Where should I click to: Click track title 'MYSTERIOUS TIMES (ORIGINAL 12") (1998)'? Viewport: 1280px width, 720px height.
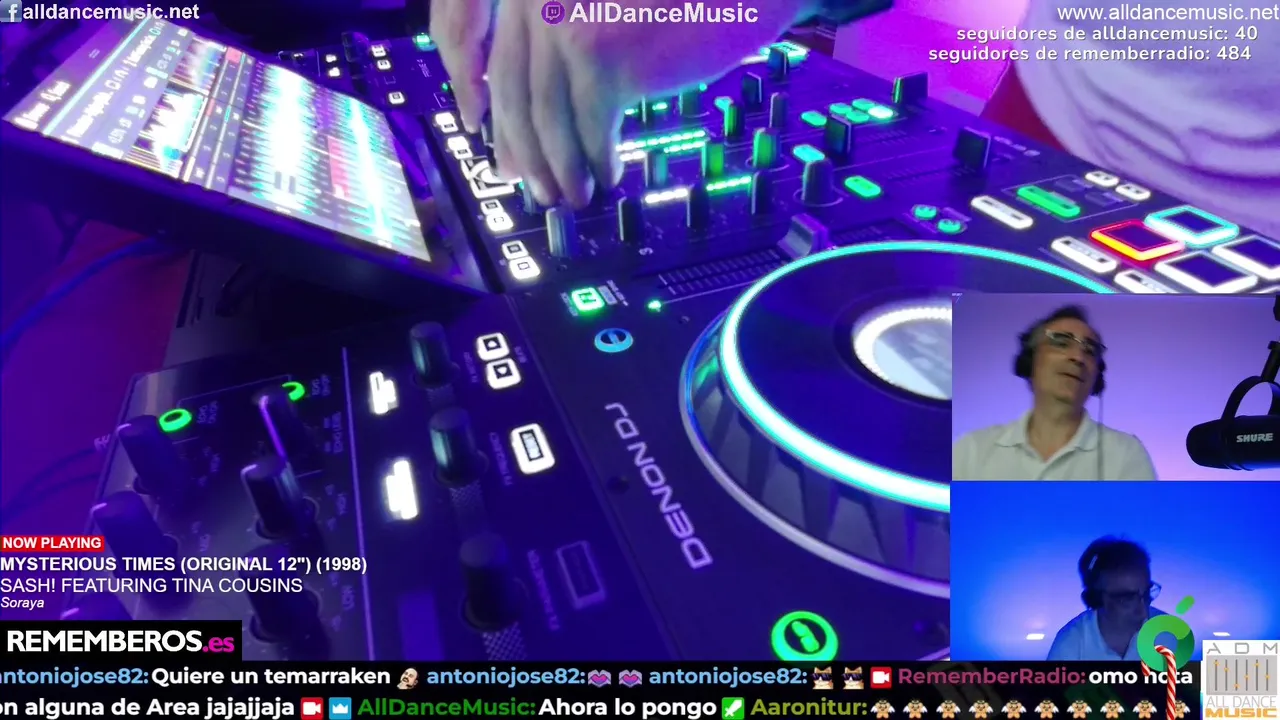tap(184, 564)
